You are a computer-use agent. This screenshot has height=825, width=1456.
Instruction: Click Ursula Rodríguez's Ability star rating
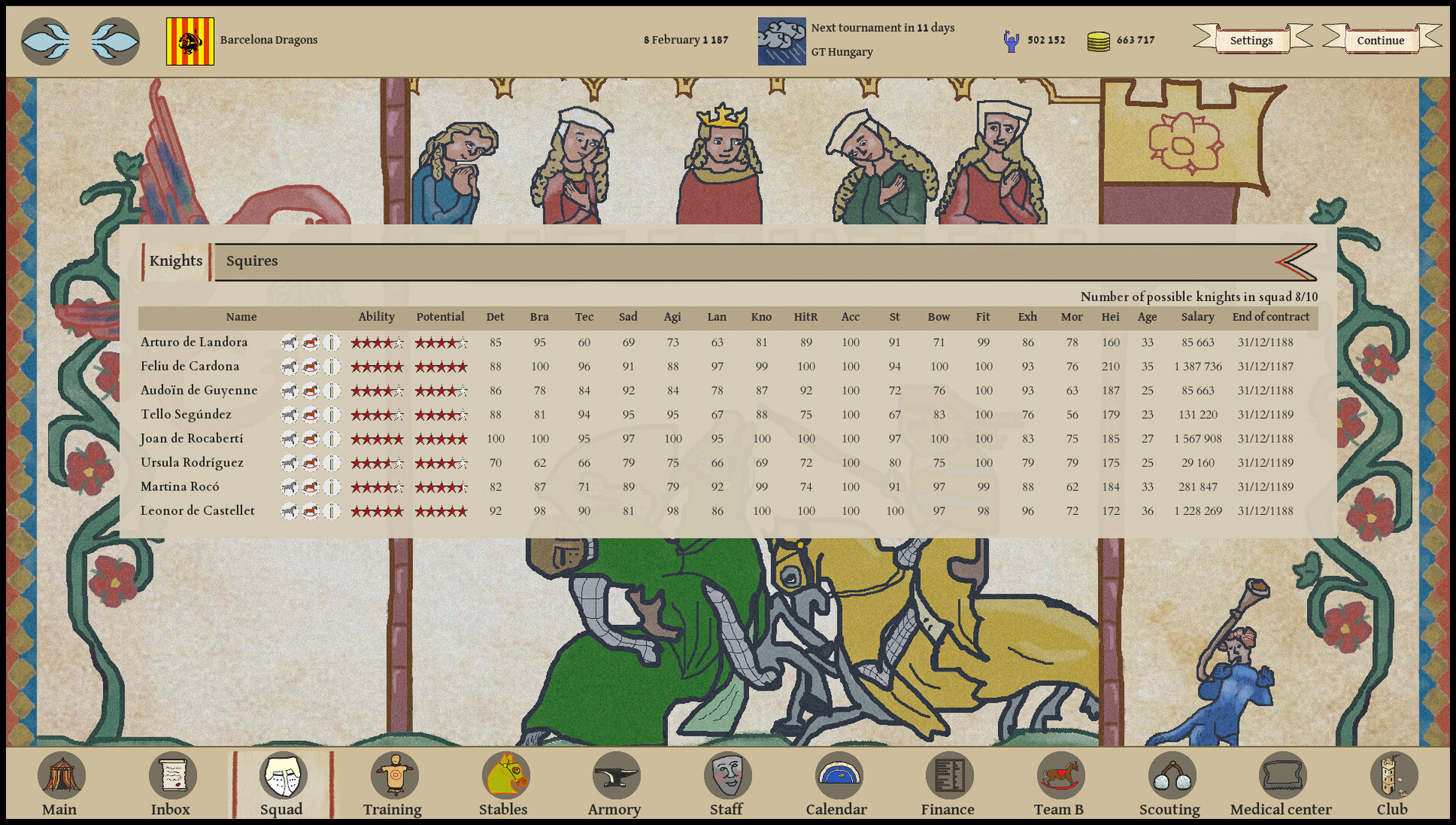[x=376, y=462]
